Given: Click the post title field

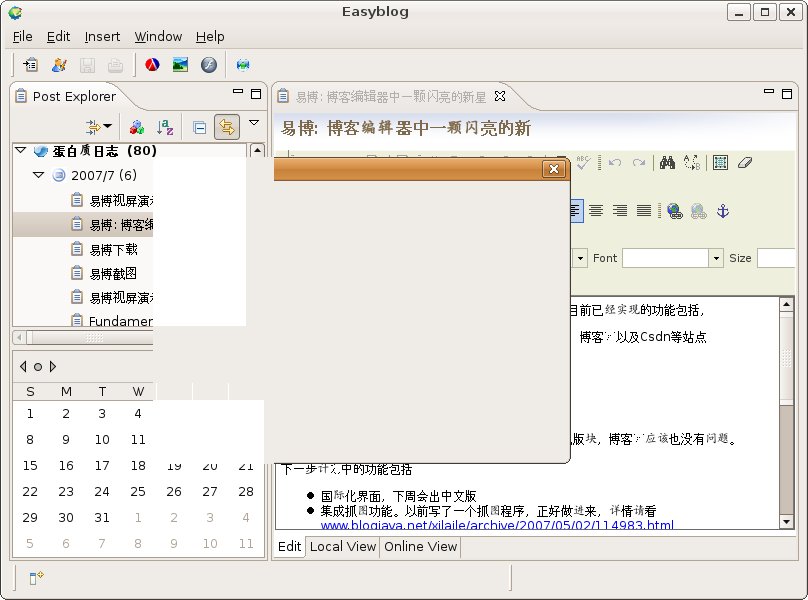Looking at the screenshot, I should click(x=536, y=128).
